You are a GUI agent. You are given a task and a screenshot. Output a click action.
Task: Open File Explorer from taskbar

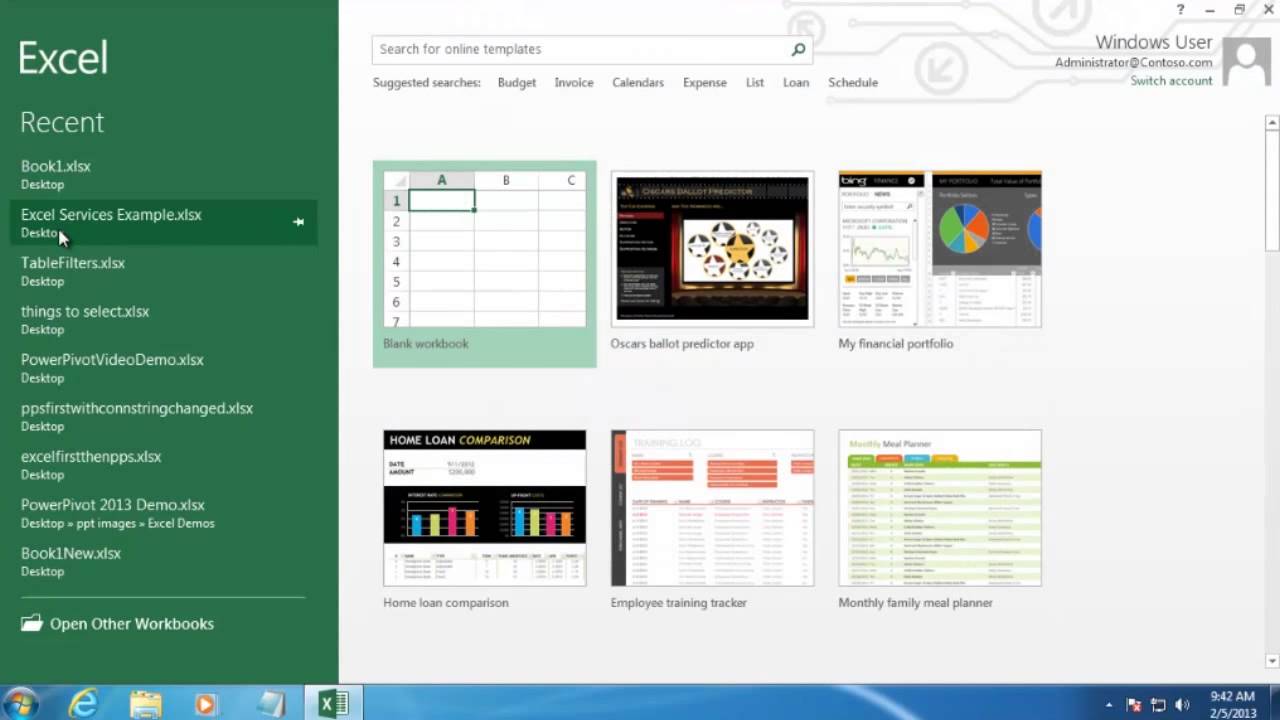coord(145,704)
